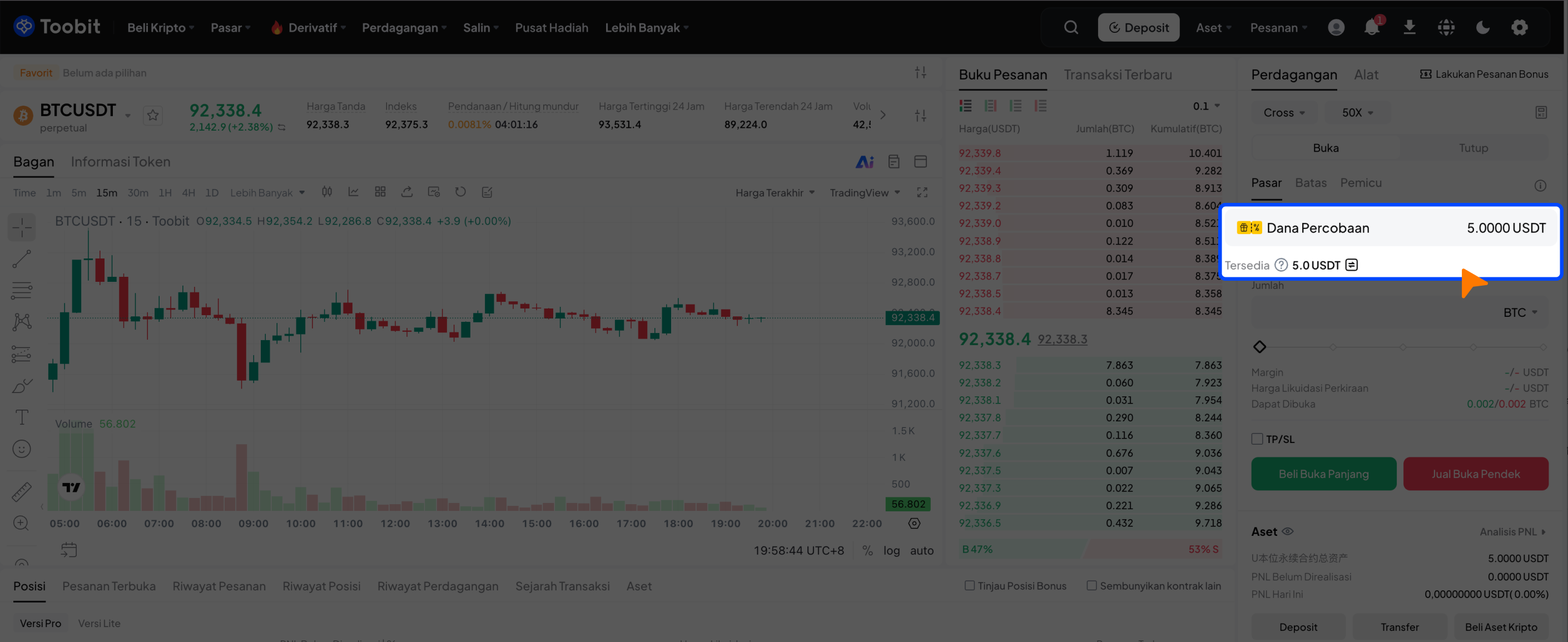Check Sembunyikan kontrak lain option

1091,585
